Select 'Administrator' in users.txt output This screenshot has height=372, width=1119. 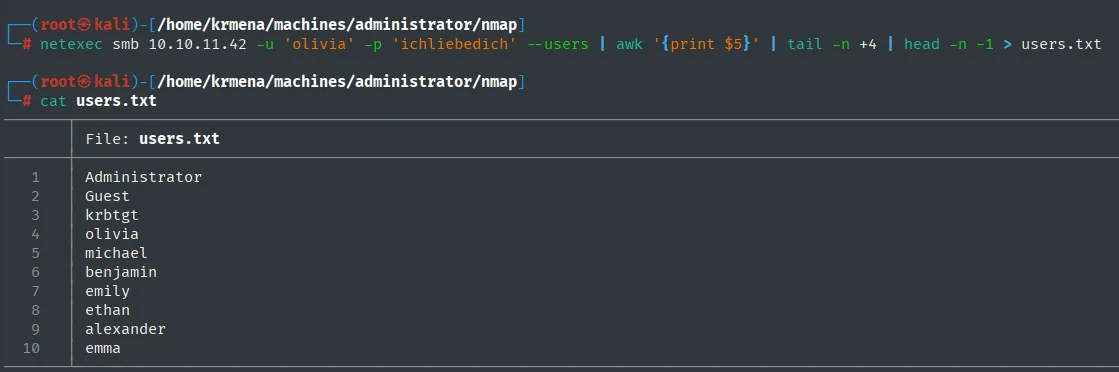tap(143, 177)
